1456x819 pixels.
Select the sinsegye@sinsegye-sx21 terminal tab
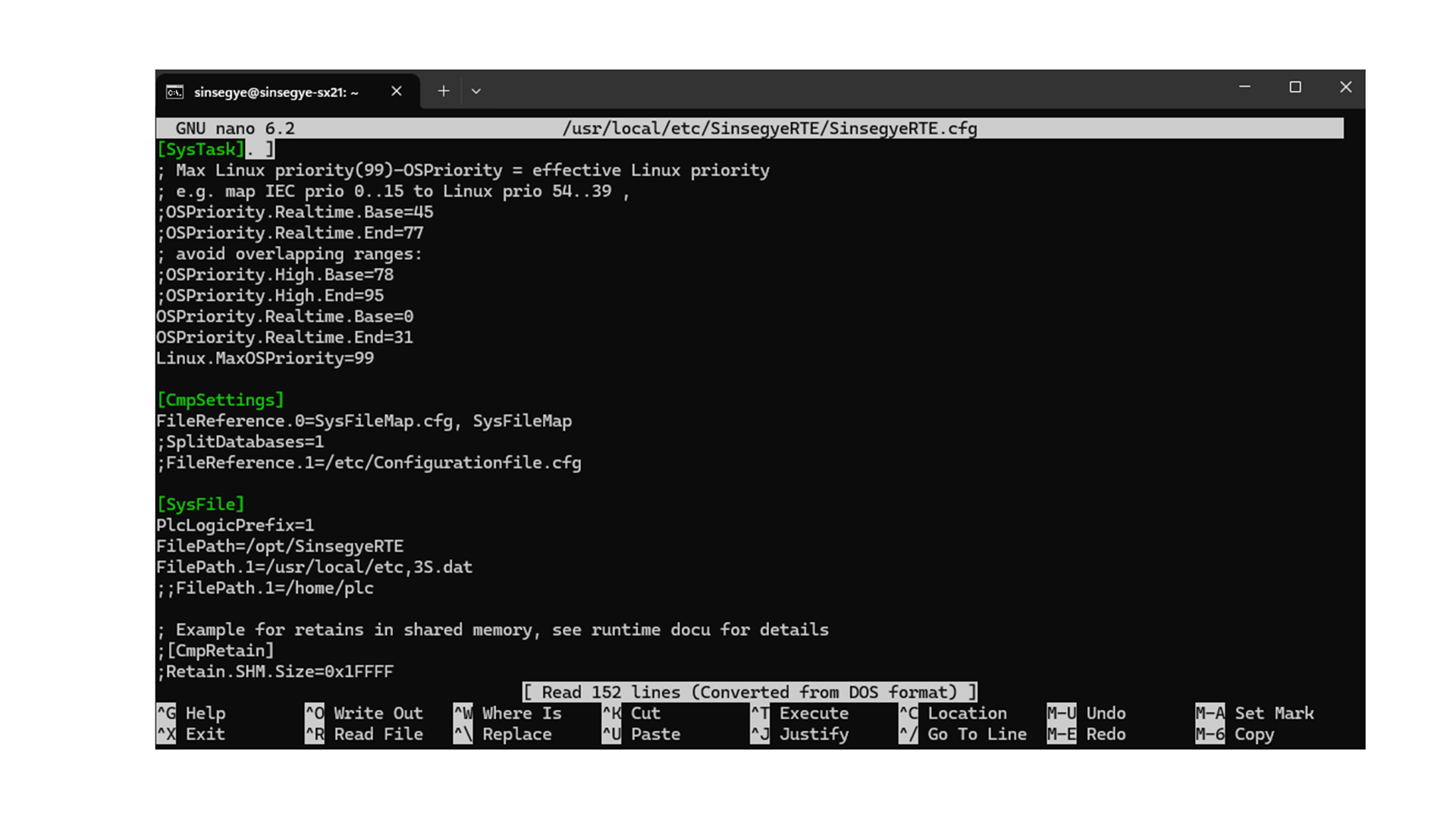(276, 92)
